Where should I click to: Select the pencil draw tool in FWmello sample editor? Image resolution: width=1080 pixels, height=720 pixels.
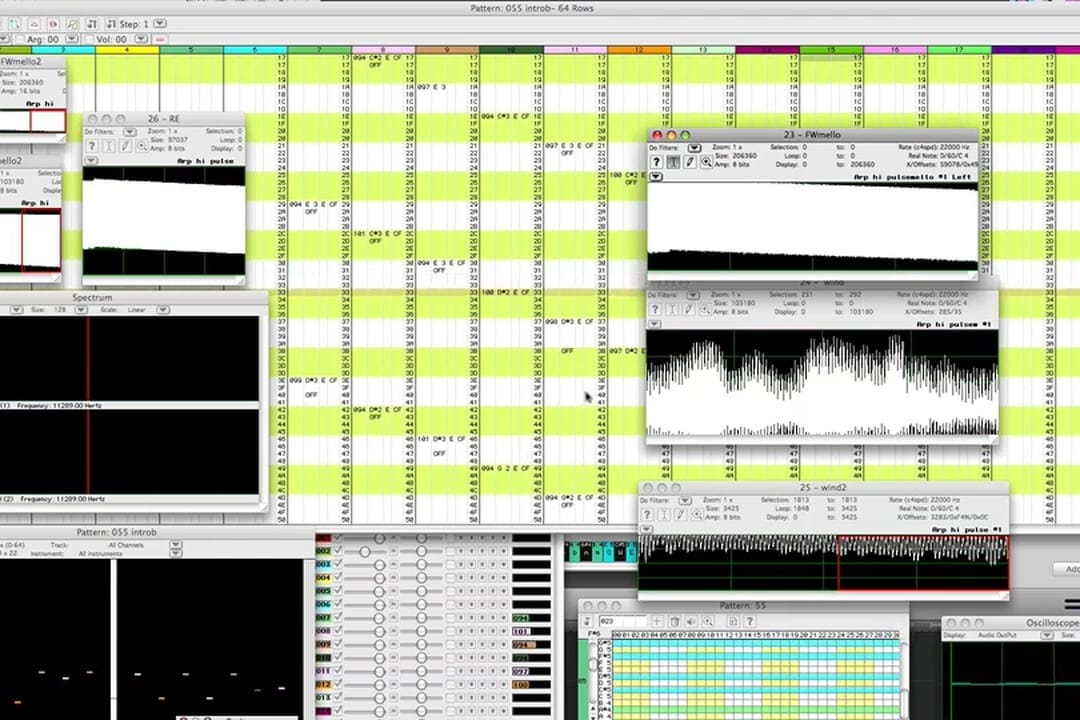pyautogui.click(x=689, y=160)
